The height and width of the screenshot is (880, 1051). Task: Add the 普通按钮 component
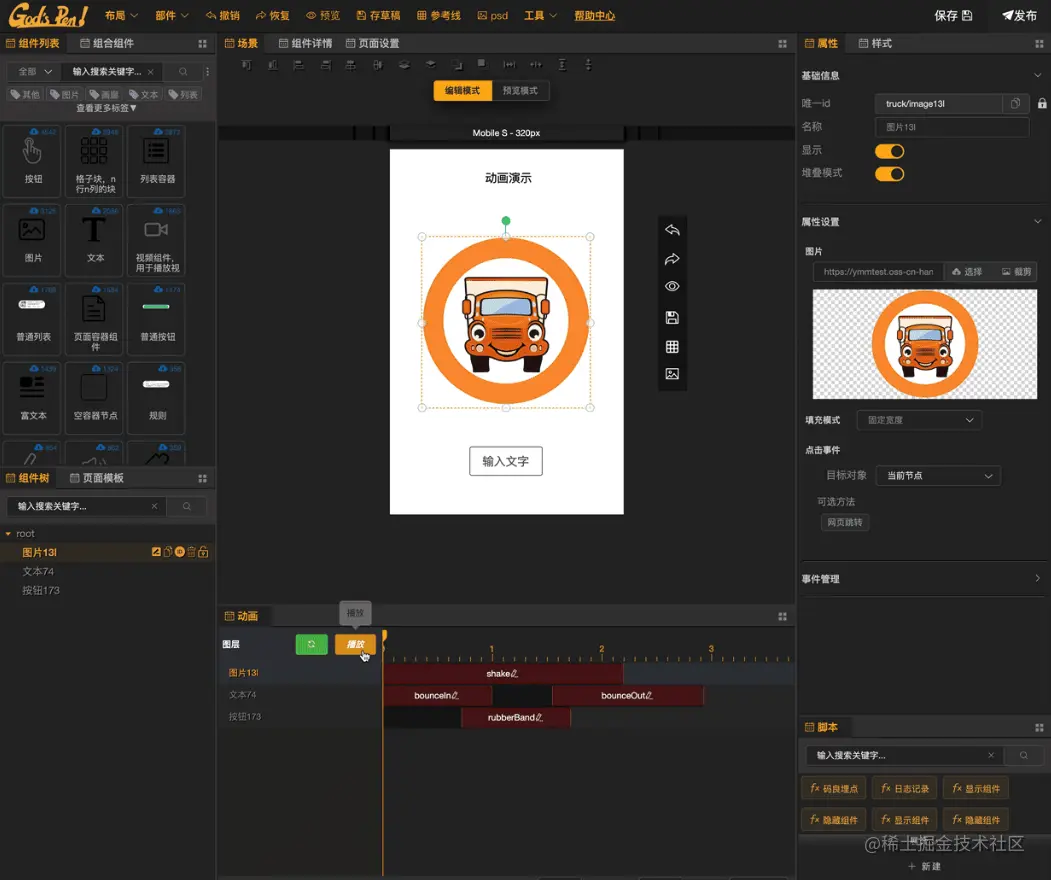(x=157, y=319)
